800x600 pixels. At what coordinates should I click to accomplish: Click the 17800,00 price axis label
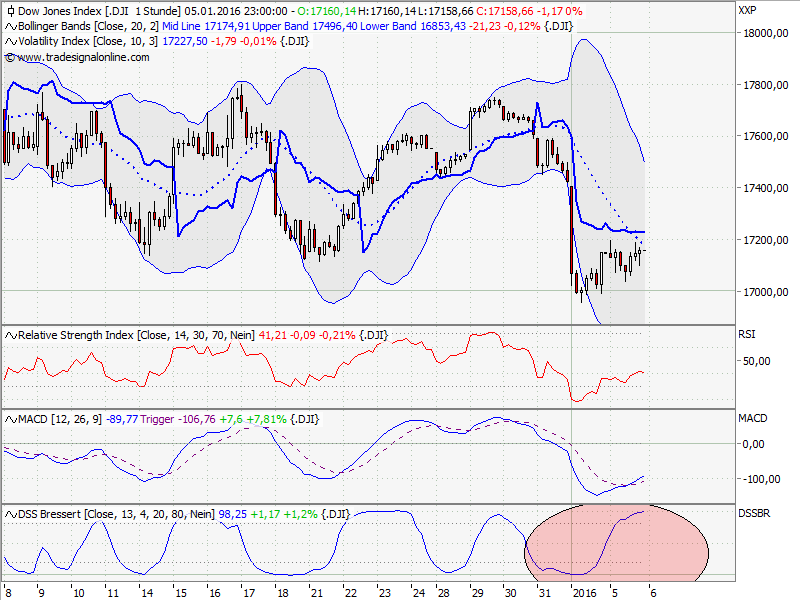tap(766, 85)
